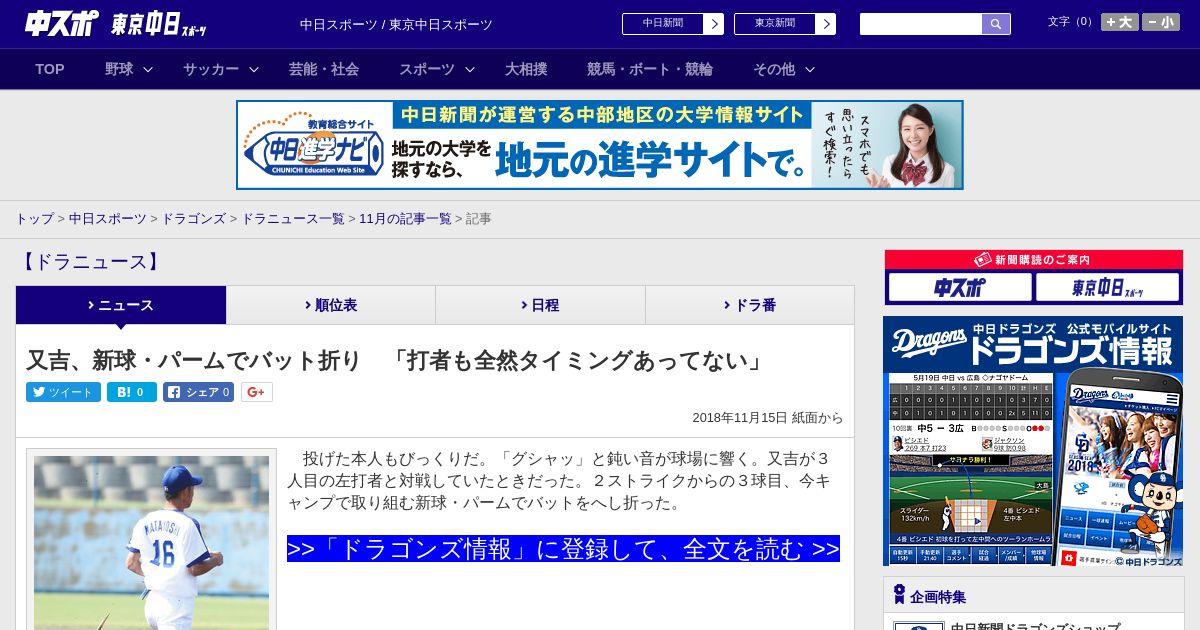Open the 中日新聞 header button
The height and width of the screenshot is (630, 1200).
tap(663, 24)
